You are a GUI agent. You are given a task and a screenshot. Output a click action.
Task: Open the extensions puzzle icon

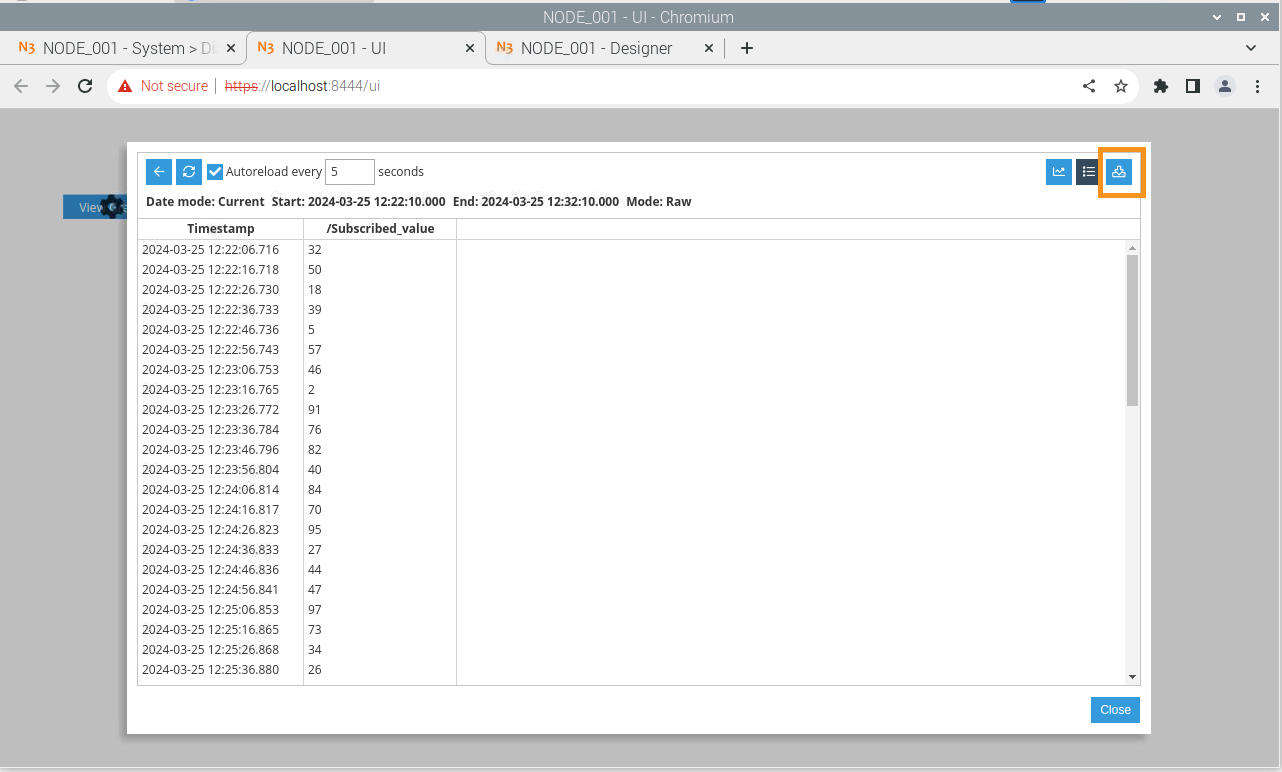pyautogui.click(x=1160, y=86)
